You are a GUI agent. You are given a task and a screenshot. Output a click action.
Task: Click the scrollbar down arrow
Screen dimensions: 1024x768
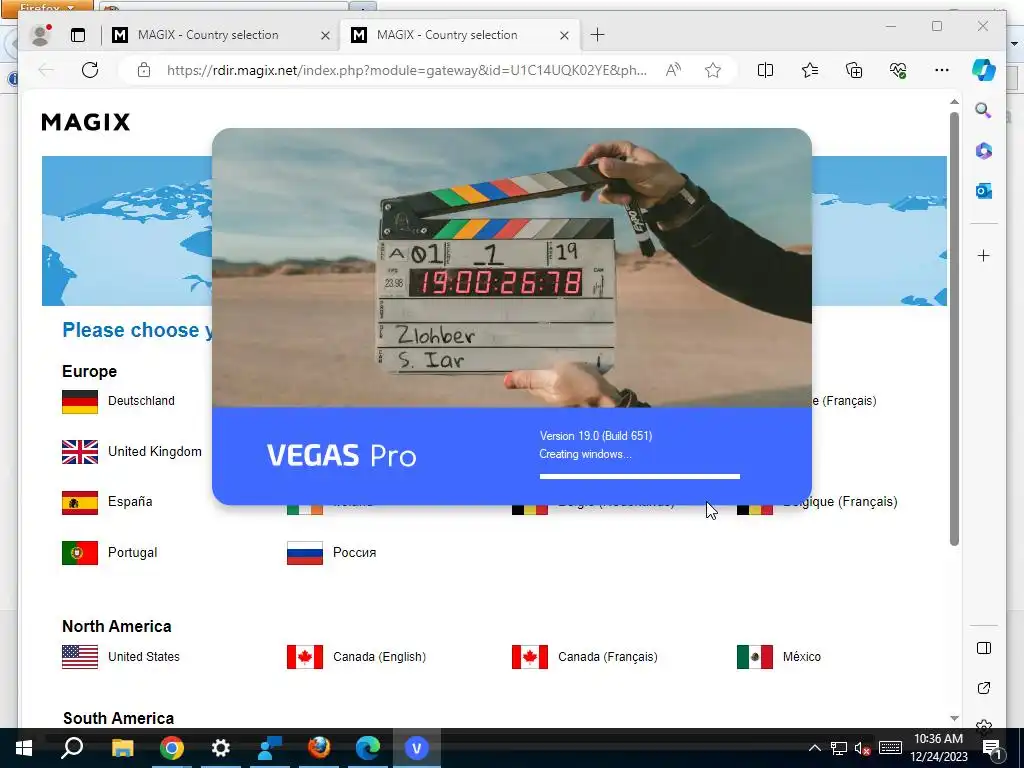[x=954, y=718]
